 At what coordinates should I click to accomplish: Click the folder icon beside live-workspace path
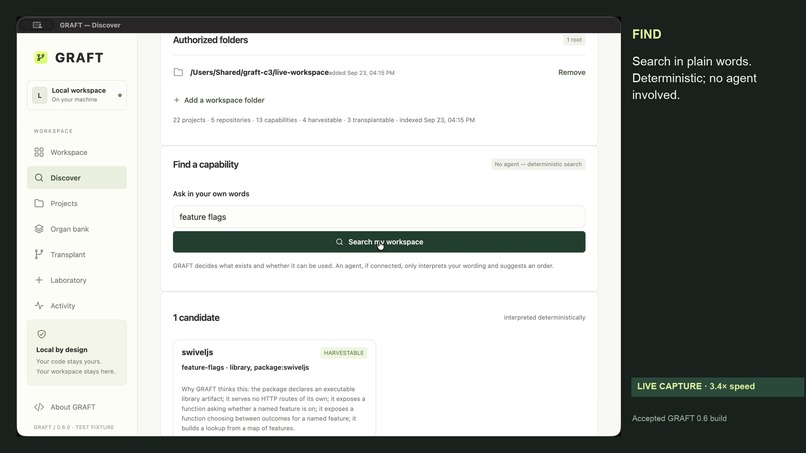(178, 73)
